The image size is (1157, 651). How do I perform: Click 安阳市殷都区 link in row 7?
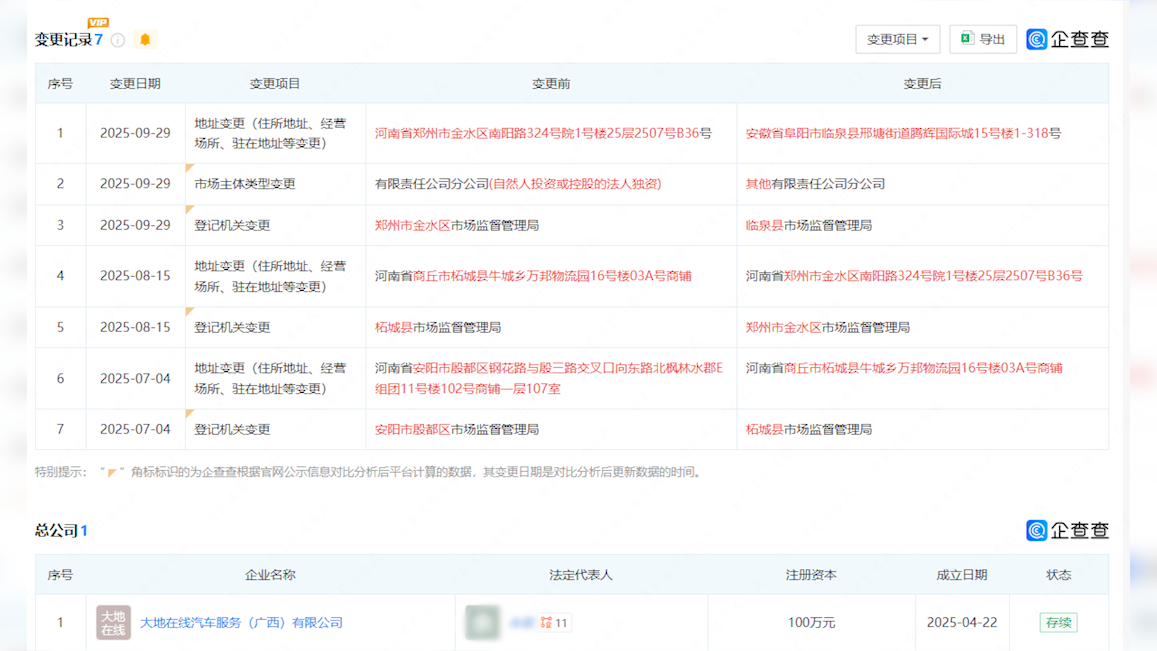pos(412,429)
